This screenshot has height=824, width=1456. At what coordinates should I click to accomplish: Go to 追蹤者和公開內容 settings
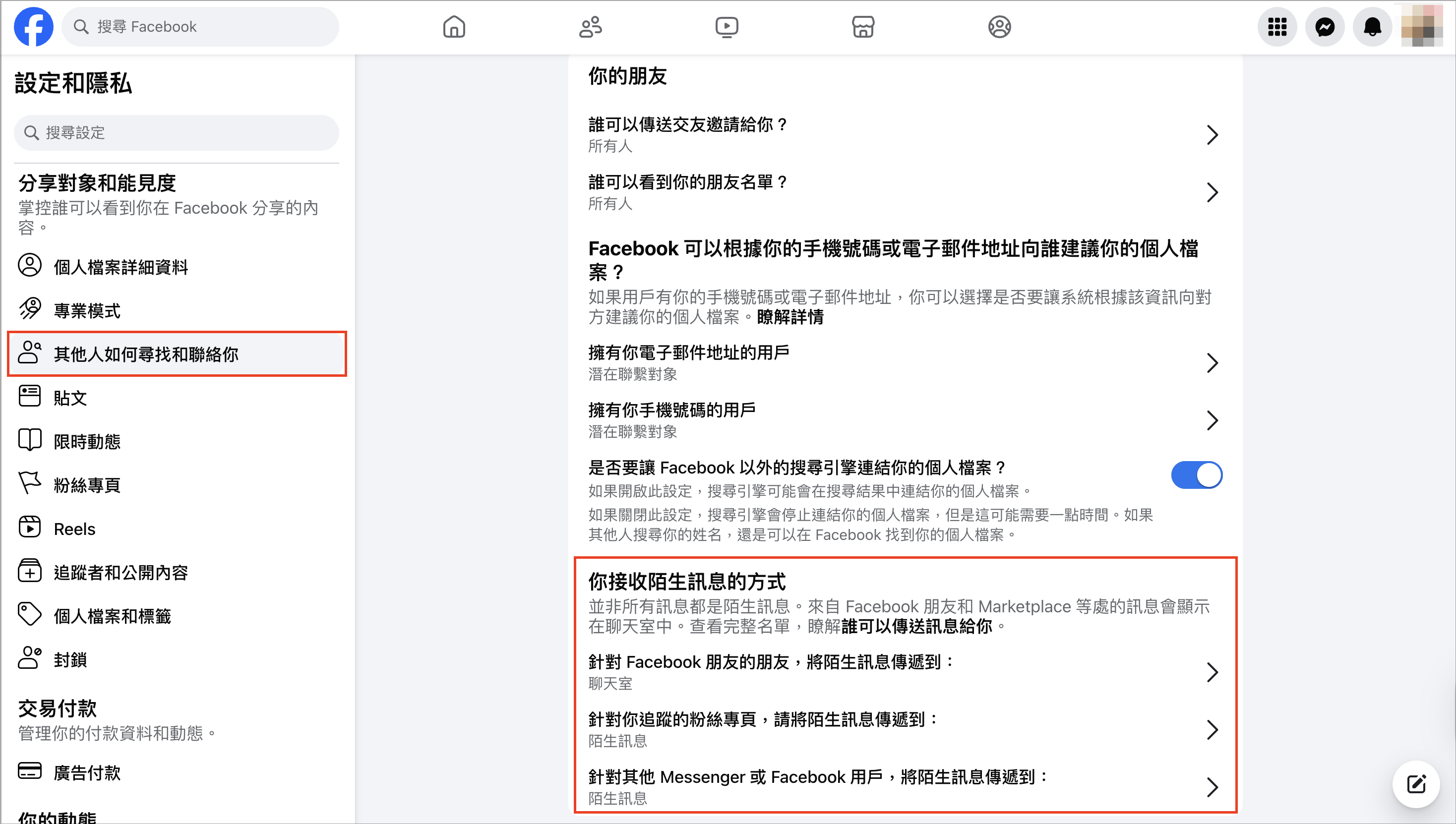coord(121,573)
